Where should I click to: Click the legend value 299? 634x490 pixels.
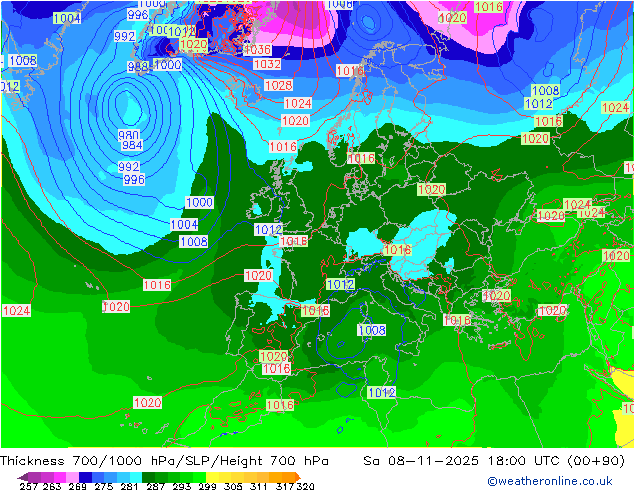coord(207,486)
